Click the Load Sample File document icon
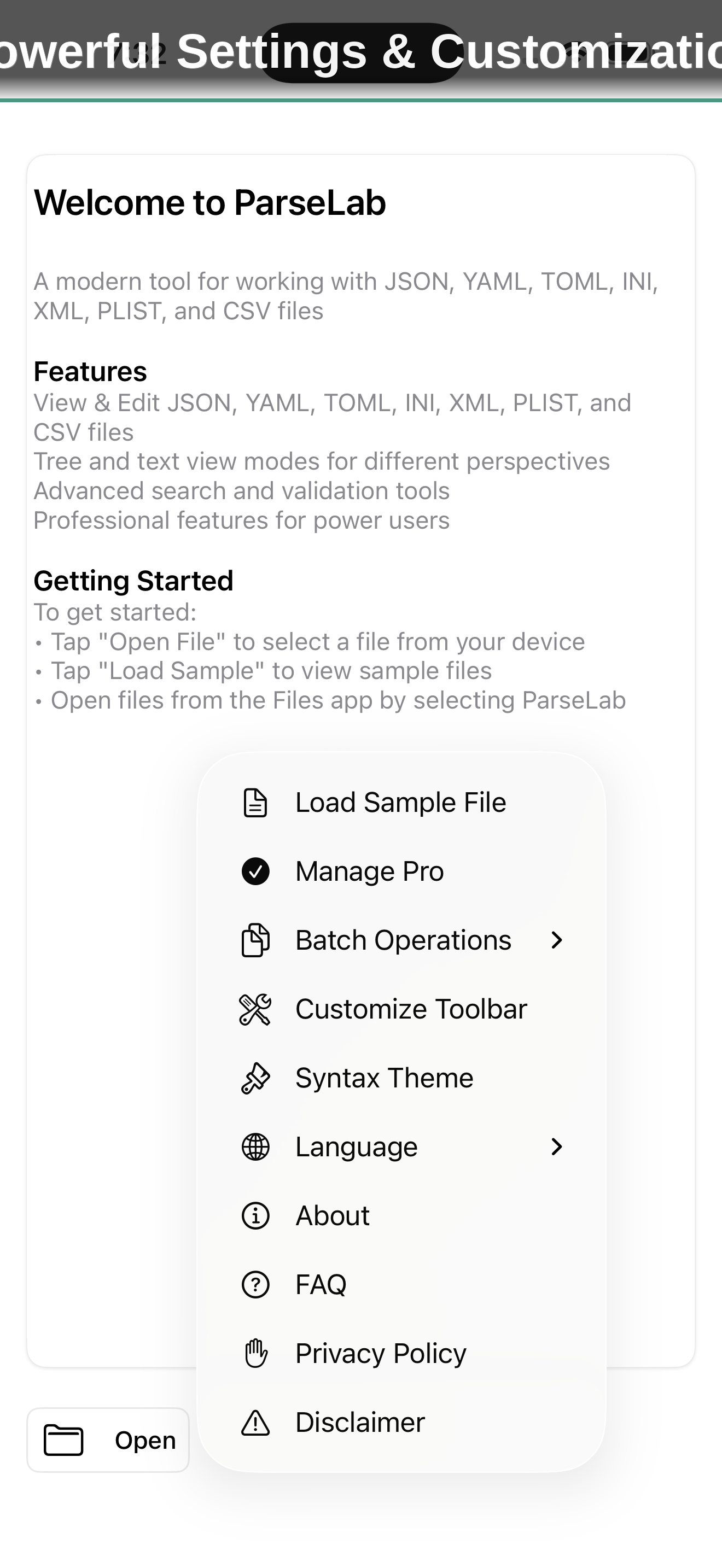The height and width of the screenshot is (1568, 722). click(254, 802)
